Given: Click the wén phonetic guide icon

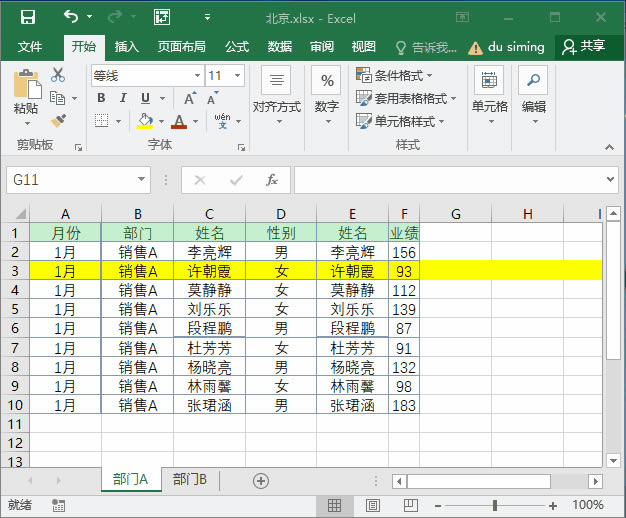Looking at the screenshot, I should click(222, 121).
